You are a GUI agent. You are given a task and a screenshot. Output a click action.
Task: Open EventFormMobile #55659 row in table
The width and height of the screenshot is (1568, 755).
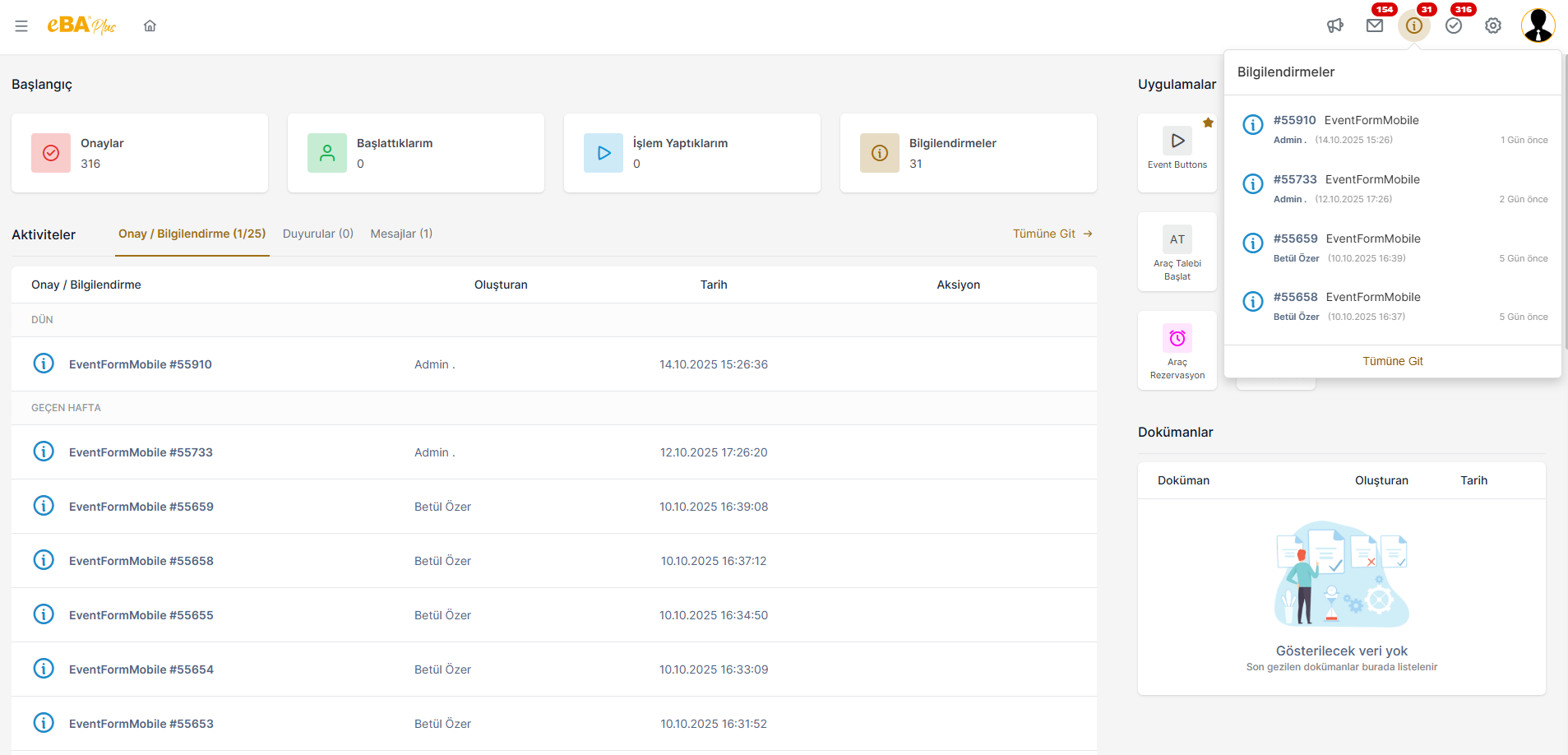pos(141,507)
